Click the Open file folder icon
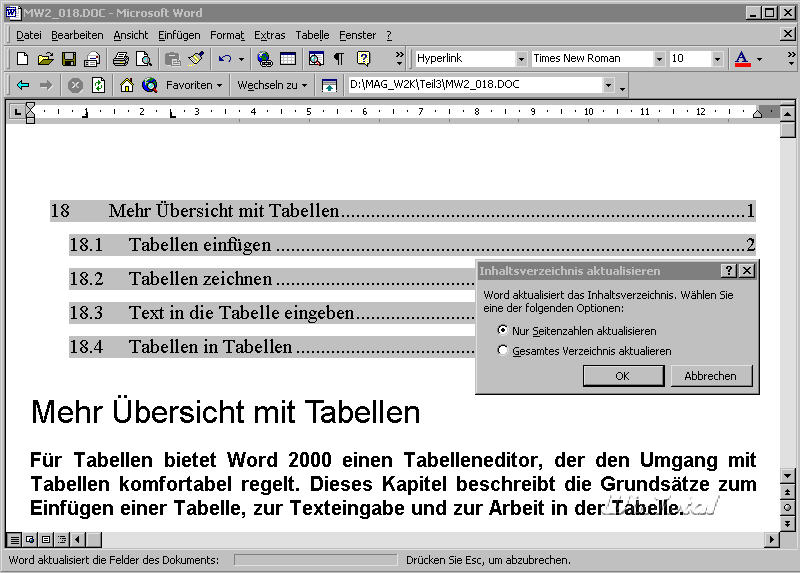The height and width of the screenshot is (573, 800). point(45,59)
